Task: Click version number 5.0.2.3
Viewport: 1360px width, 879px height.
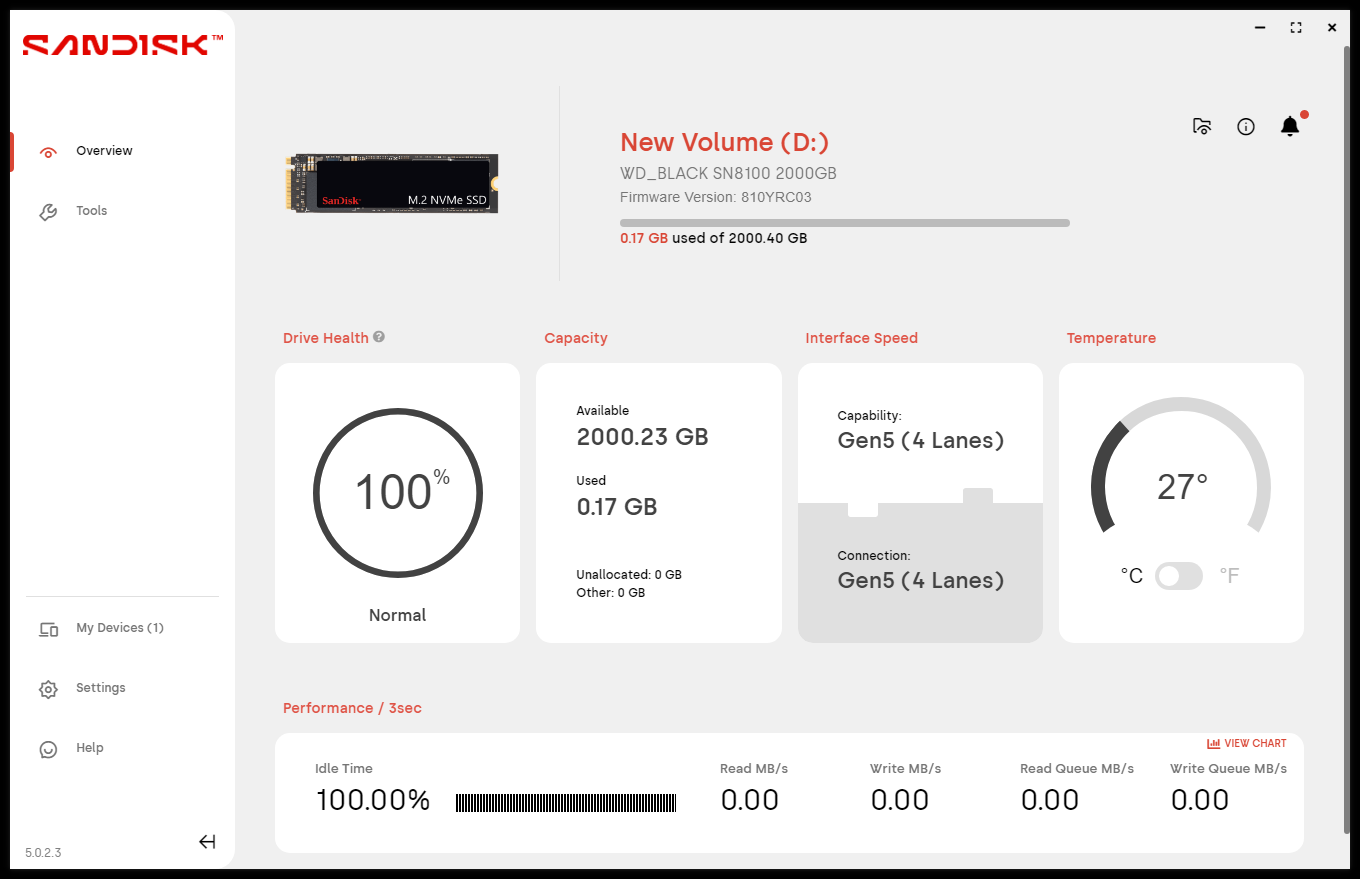Action: 43,853
